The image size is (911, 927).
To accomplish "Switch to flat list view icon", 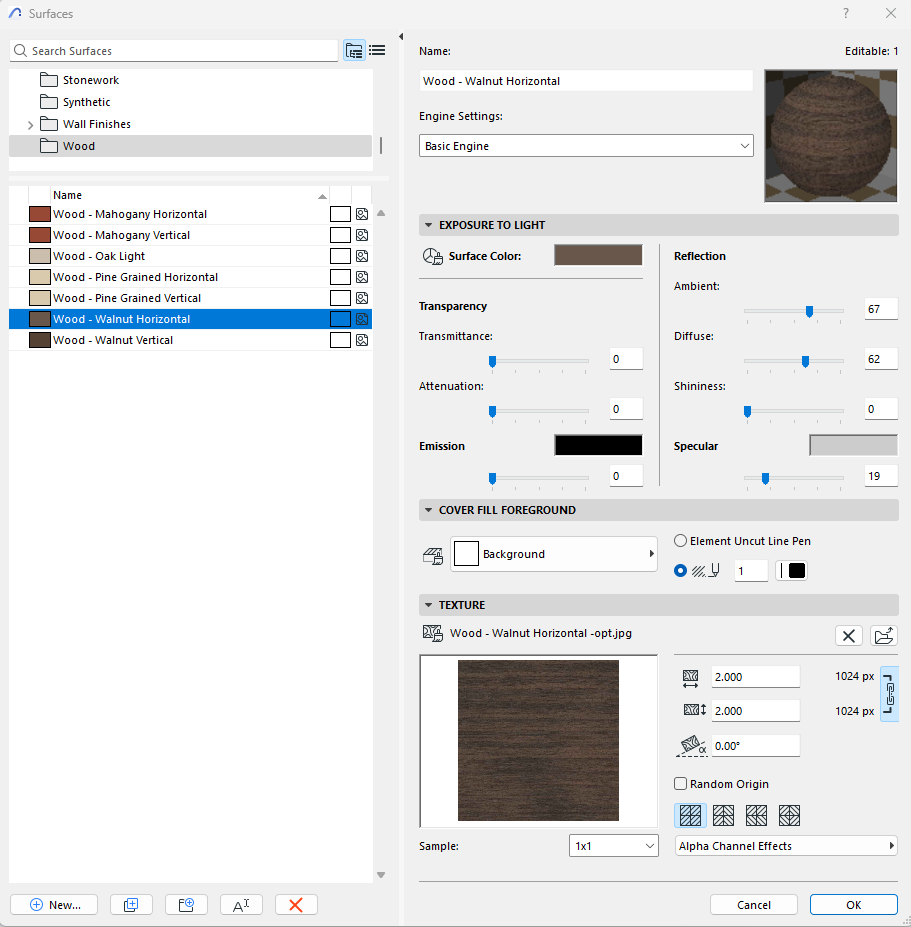I will tap(377, 51).
